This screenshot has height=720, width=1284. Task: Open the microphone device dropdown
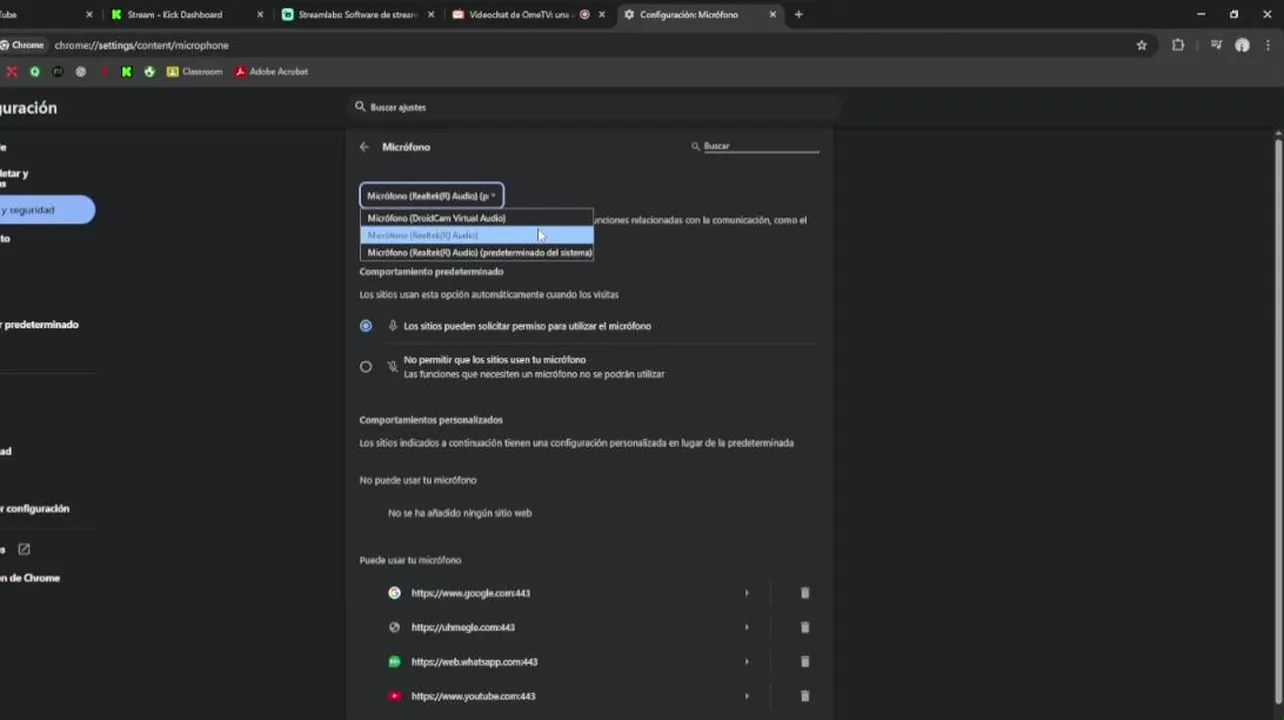click(x=431, y=196)
